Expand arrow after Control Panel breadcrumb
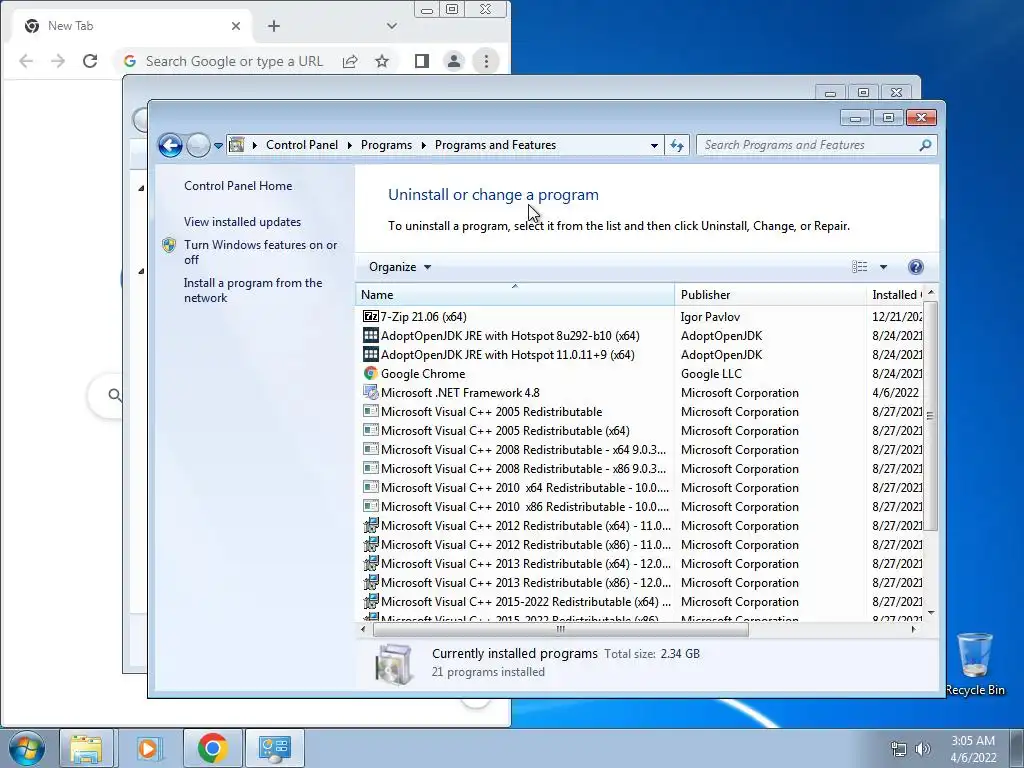 [349, 146]
